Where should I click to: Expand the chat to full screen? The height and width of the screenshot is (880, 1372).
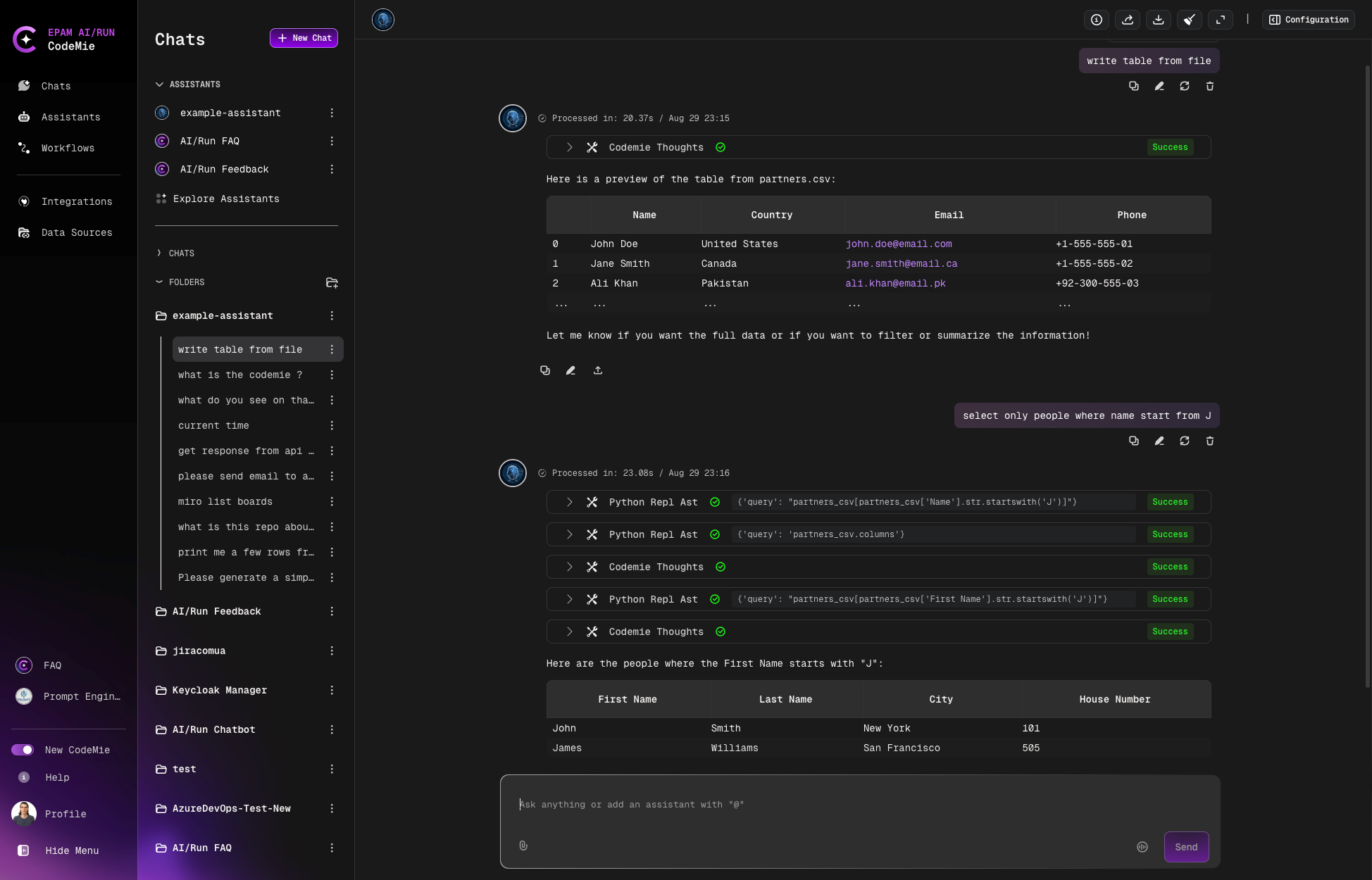pyautogui.click(x=1221, y=19)
